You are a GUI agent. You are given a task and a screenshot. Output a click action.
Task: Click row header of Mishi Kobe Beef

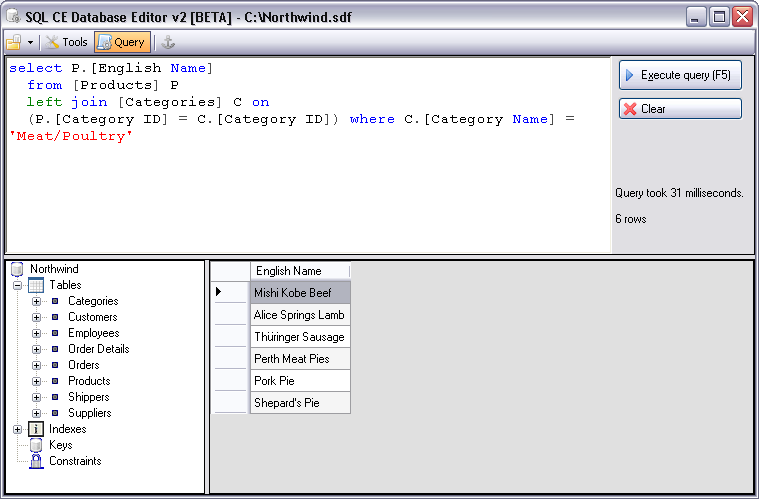pos(230,292)
